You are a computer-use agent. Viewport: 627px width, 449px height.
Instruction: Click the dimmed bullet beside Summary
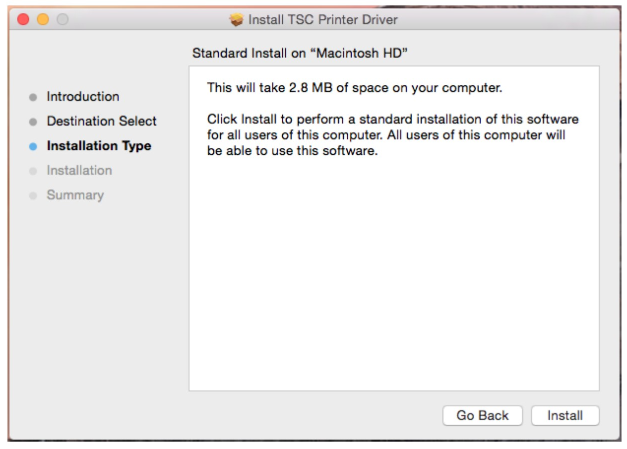tap(33, 195)
